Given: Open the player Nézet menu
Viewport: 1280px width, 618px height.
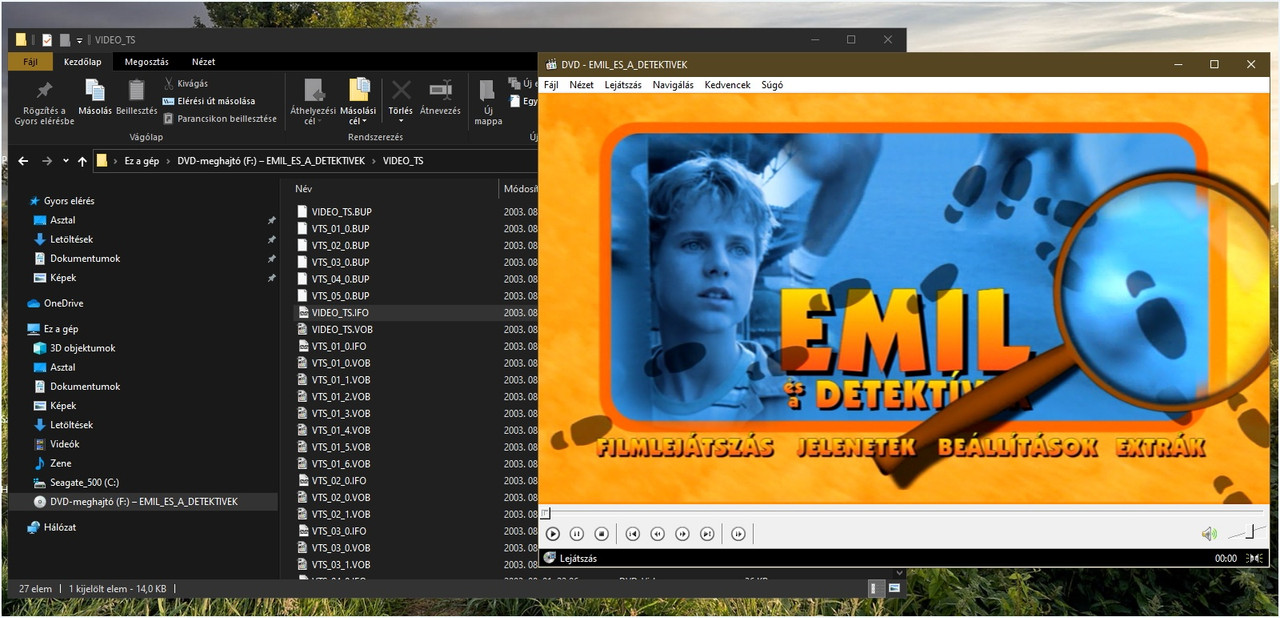Looking at the screenshot, I should [x=581, y=85].
